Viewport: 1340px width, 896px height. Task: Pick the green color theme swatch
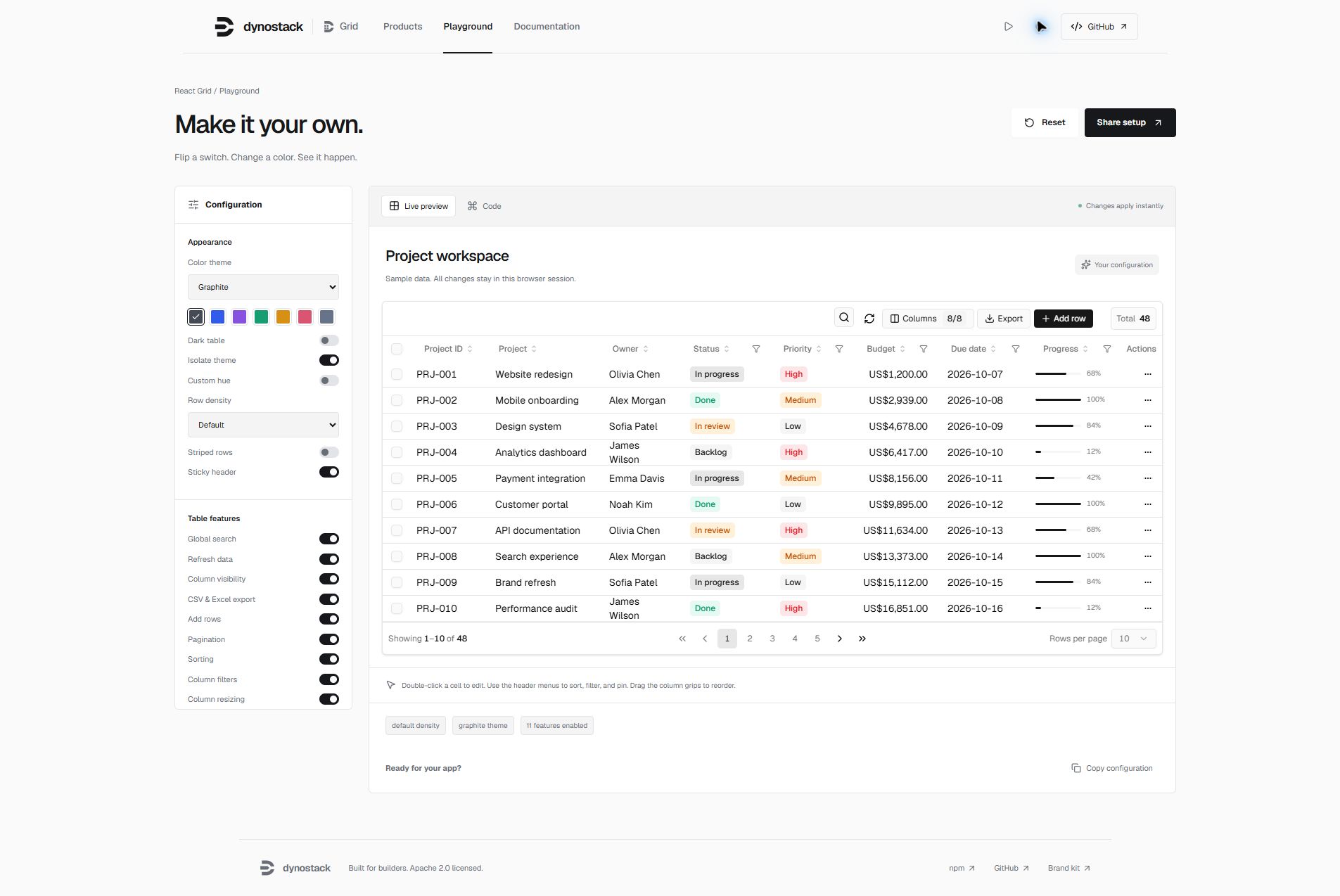(x=262, y=317)
